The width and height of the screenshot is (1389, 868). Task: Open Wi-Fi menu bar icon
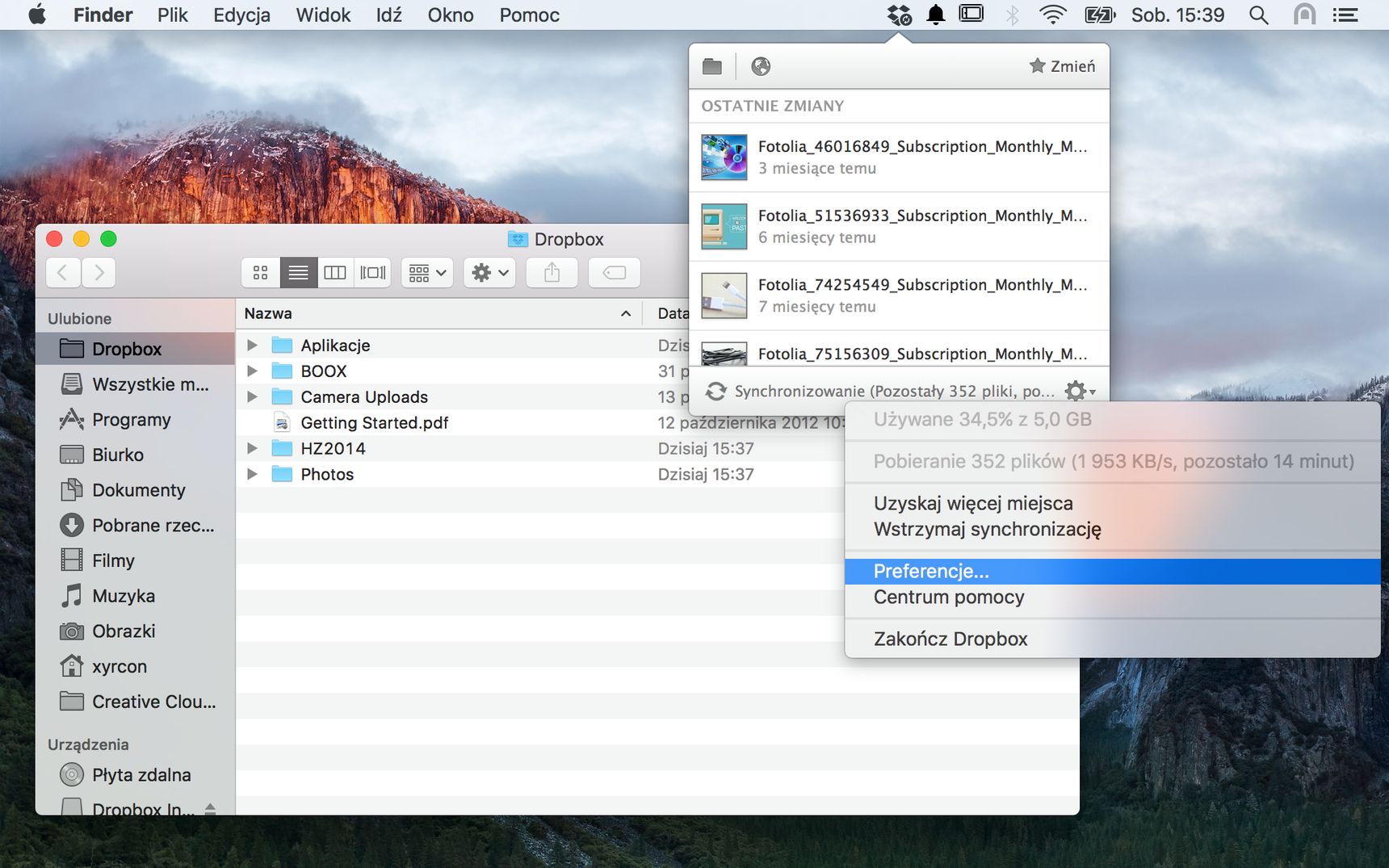[x=1052, y=15]
